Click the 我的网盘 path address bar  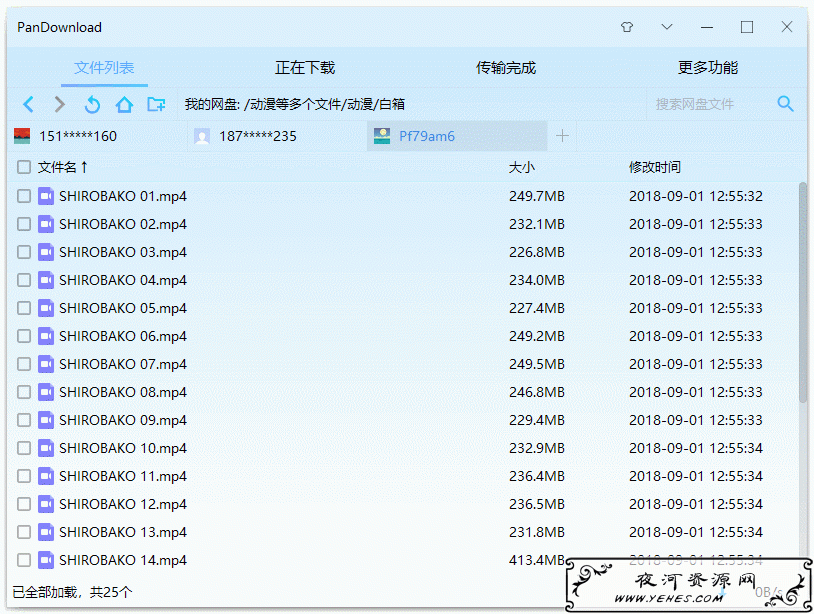(410, 104)
